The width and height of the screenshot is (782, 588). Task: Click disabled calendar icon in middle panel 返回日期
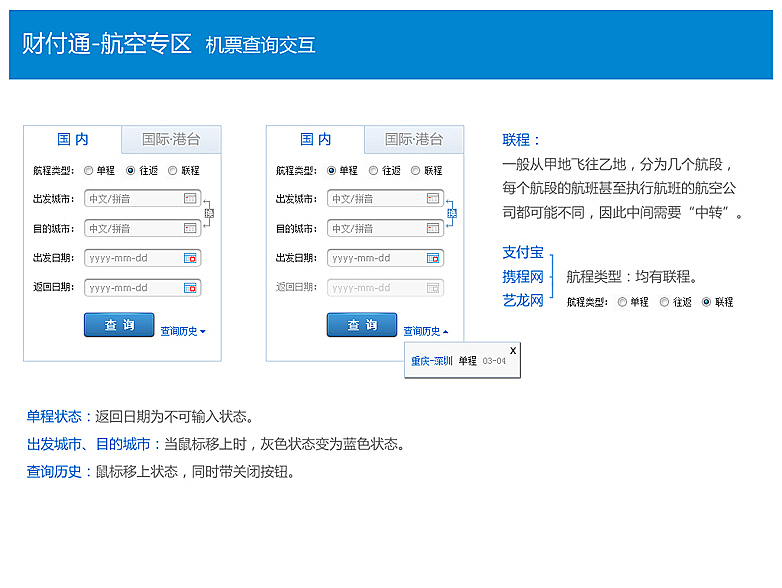(433, 288)
